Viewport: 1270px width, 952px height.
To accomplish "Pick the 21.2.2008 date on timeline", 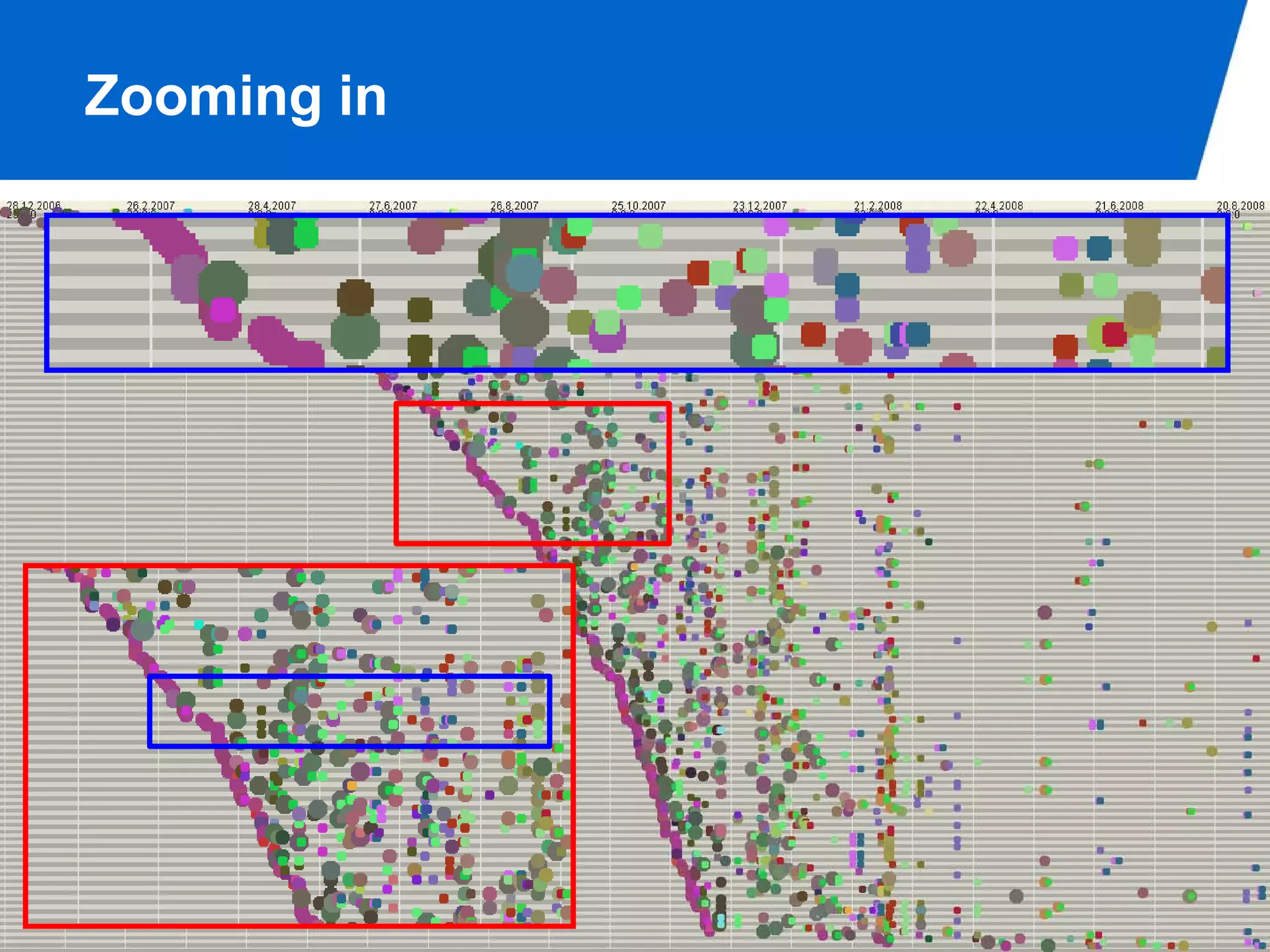I will (877, 205).
